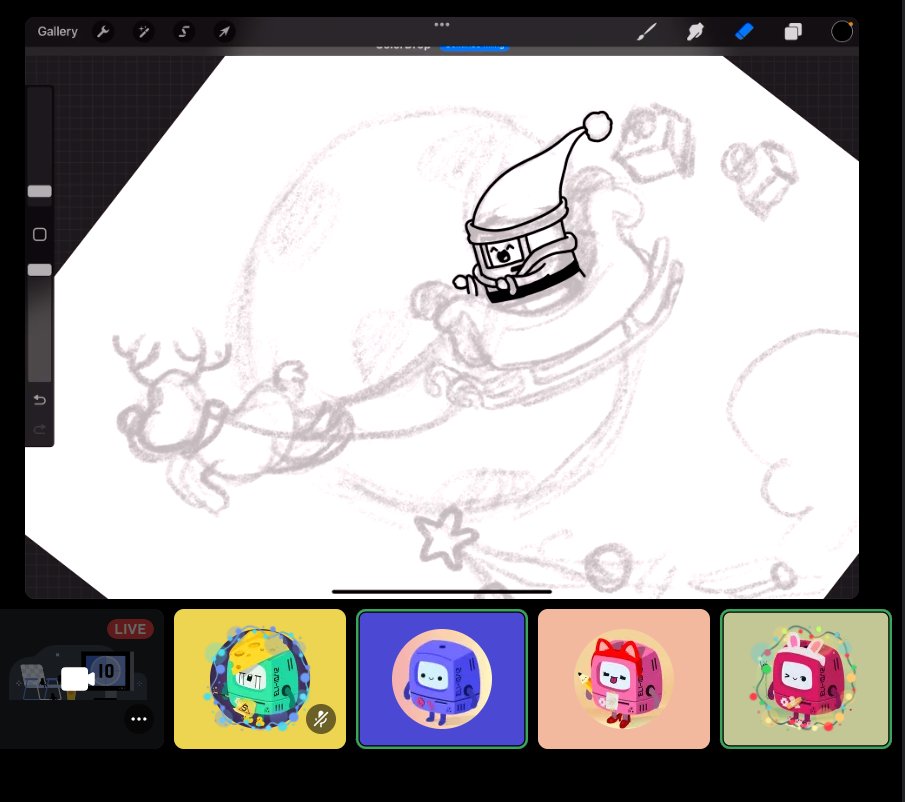Screen dimensions: 905x802
Task: Select the pink cat-eared robot participant tile
Action: click(x=624, y=679)
